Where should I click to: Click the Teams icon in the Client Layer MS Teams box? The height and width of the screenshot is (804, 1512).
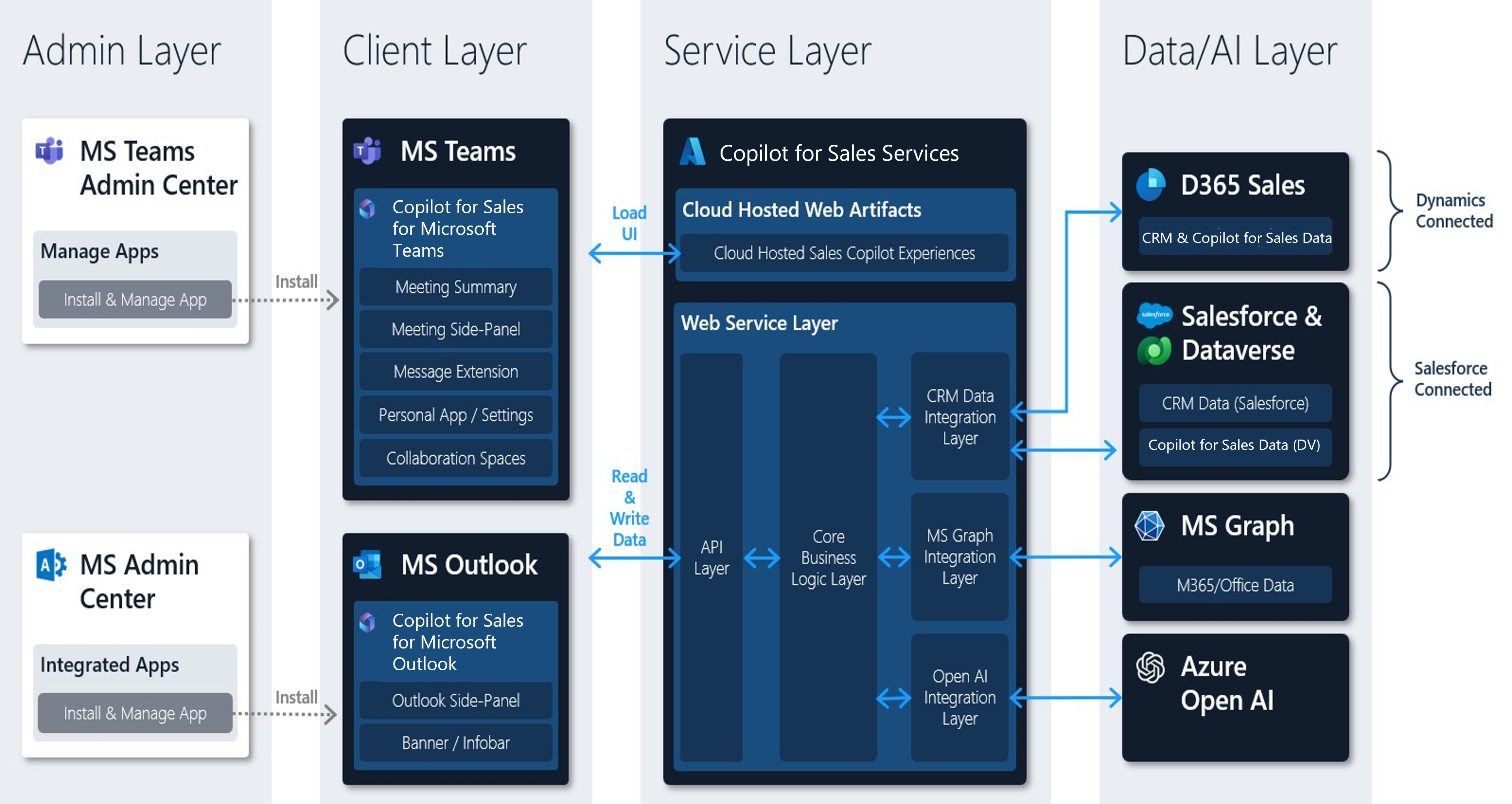367,151
